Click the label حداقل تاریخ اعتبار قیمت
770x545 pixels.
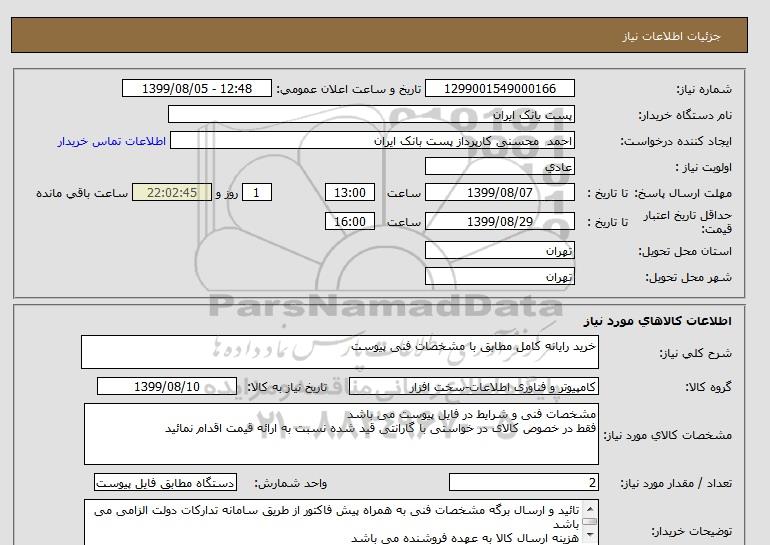click(x=688, y=222)
